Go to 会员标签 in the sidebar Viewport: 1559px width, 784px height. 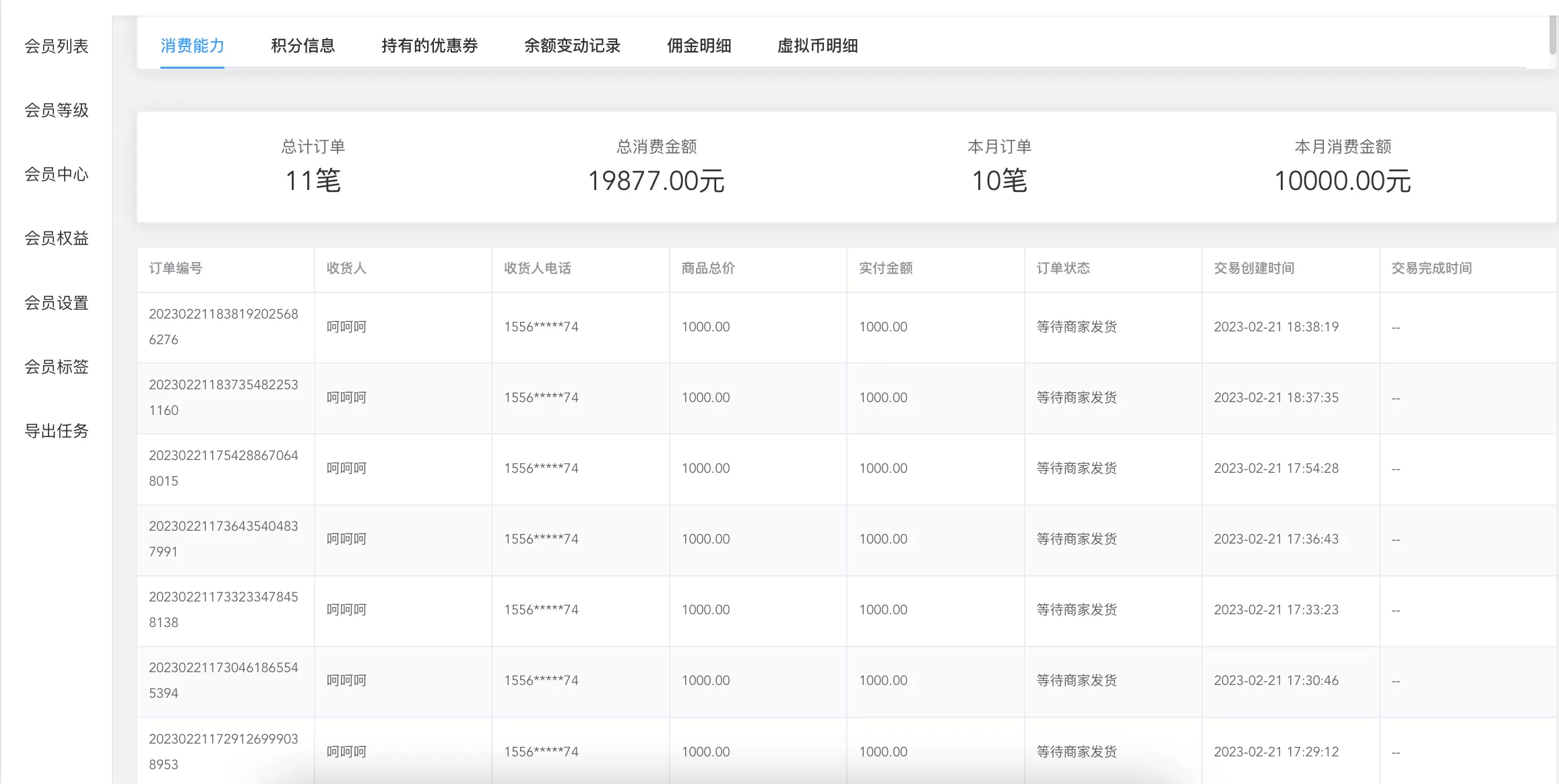click(x=57, y=366)
